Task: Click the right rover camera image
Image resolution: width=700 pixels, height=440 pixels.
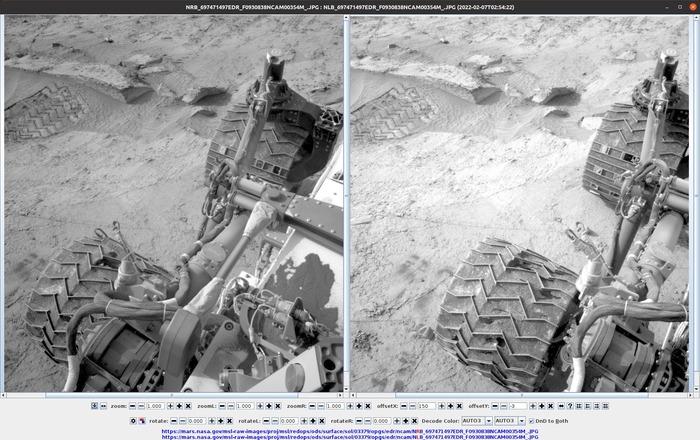Action: click(520, 205)
